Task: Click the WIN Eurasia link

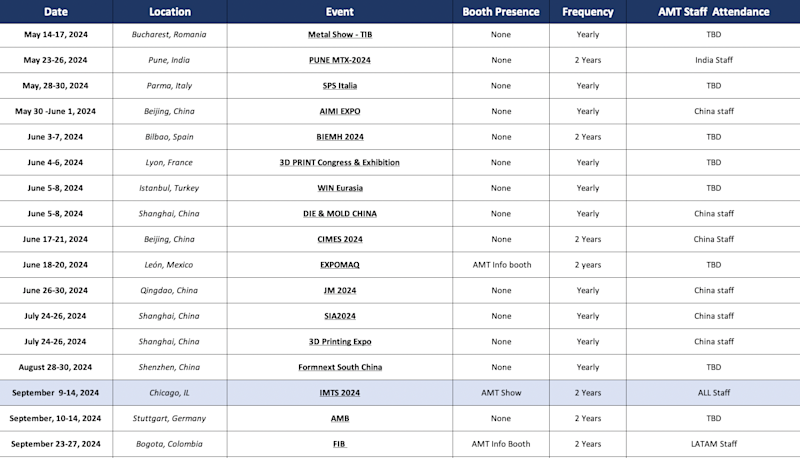Action: (x=340, y=188)
